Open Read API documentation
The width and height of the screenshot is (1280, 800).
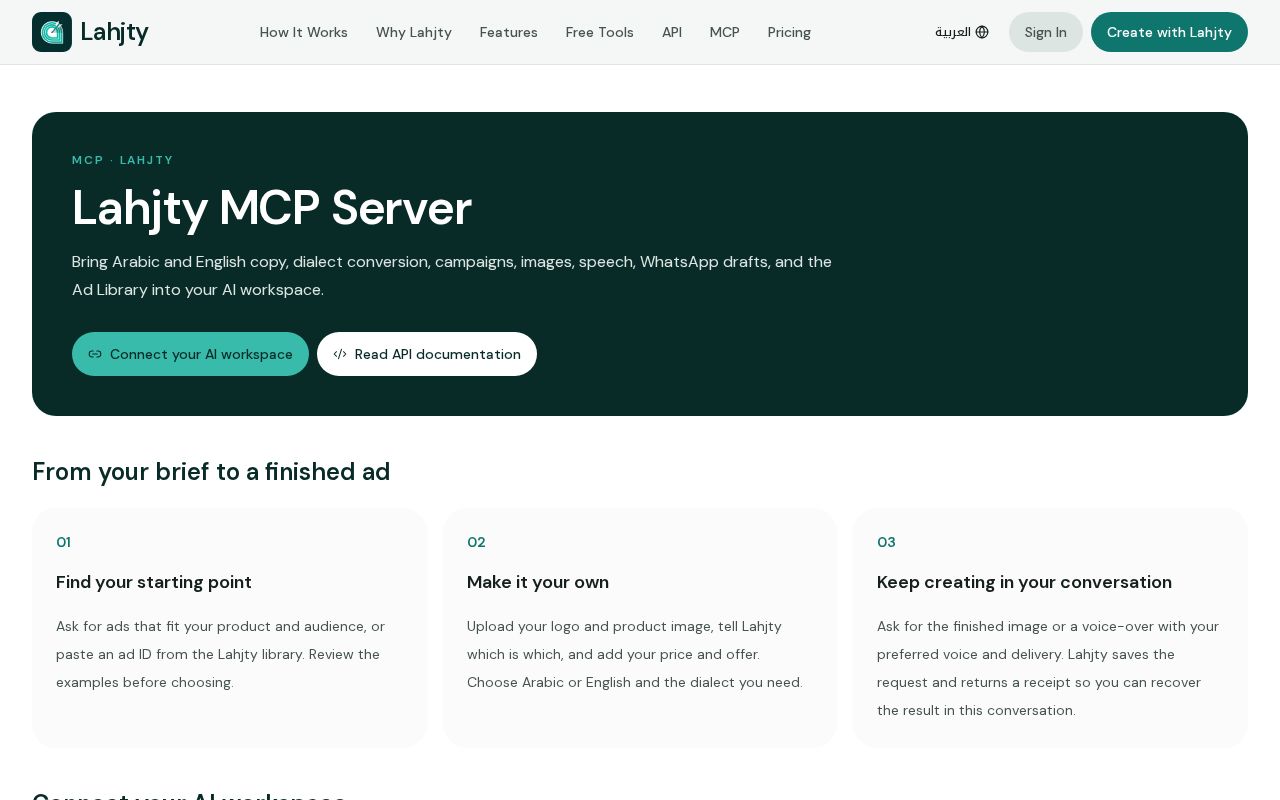[x=427, y=354]
